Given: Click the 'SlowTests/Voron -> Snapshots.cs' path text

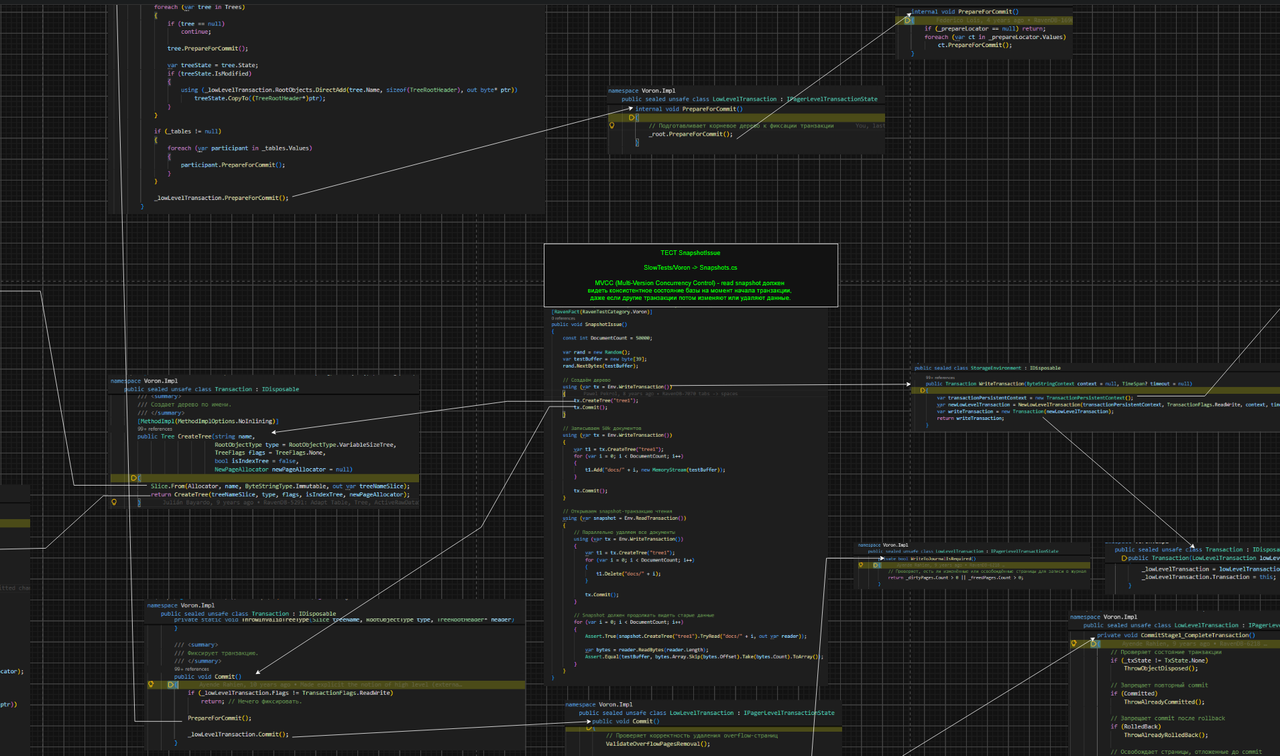Looking at the screenshot, I should tap(691, 268).
